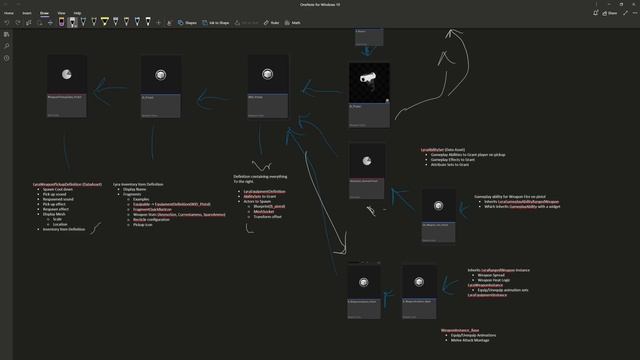The height and width of the screenshot is (360, 640).
Task: Toggle Draw with Touch mode
Action: point(169,23)
